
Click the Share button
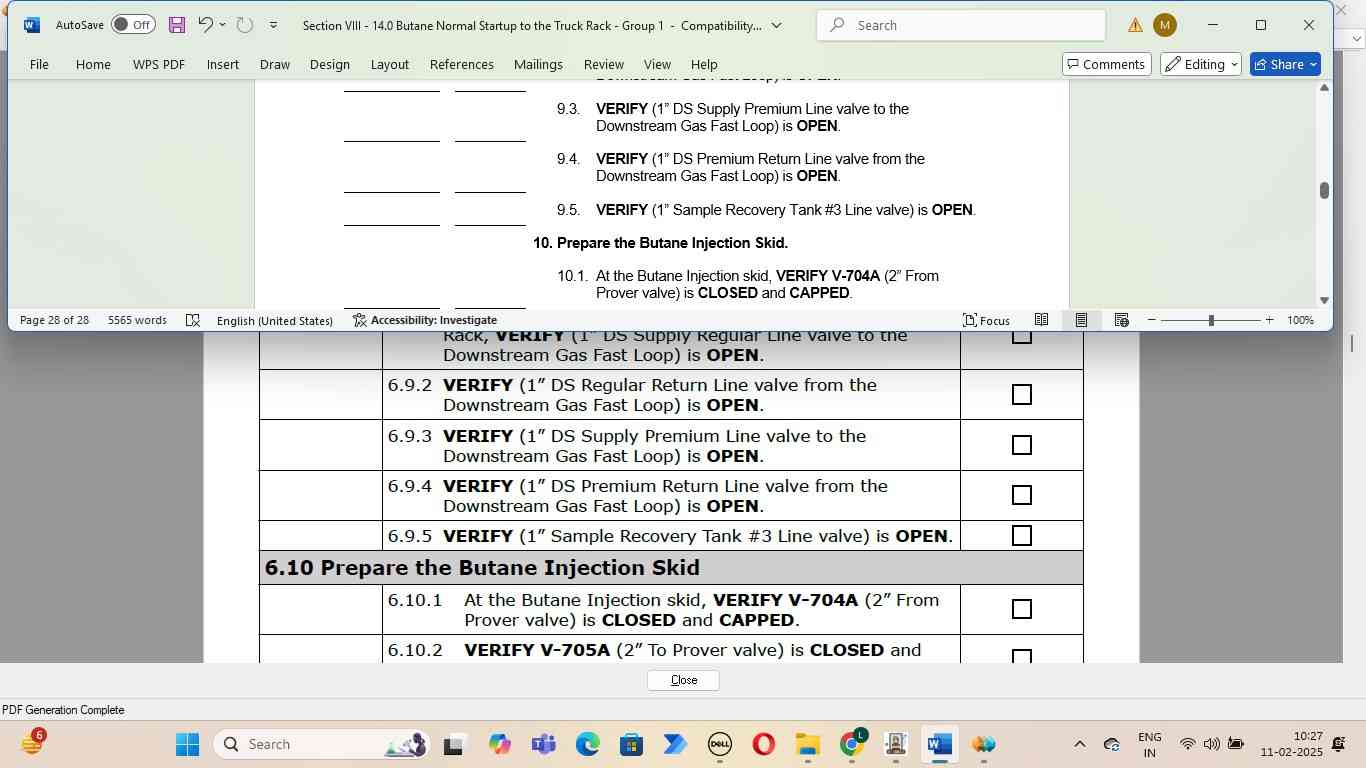click(1285, 64)
